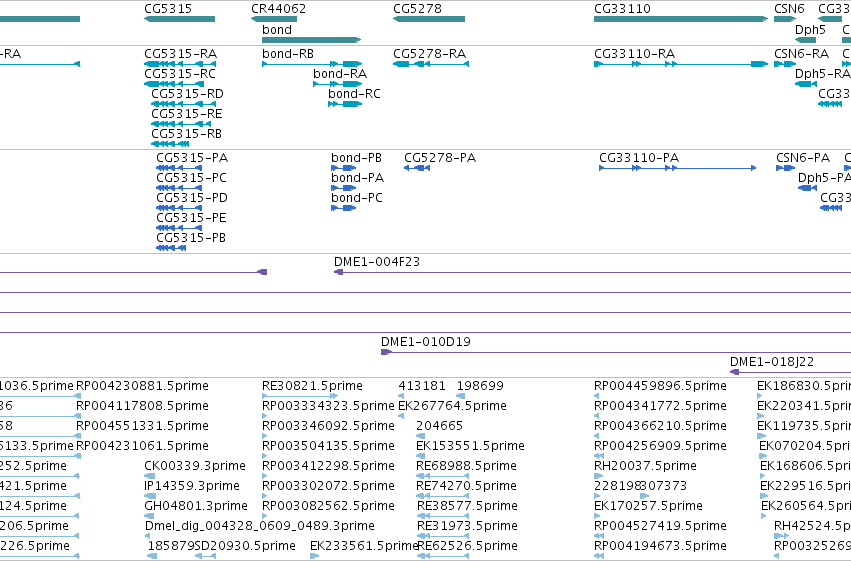Select protein CG5315-PA
Screen dimensions: 851x561
179,168
